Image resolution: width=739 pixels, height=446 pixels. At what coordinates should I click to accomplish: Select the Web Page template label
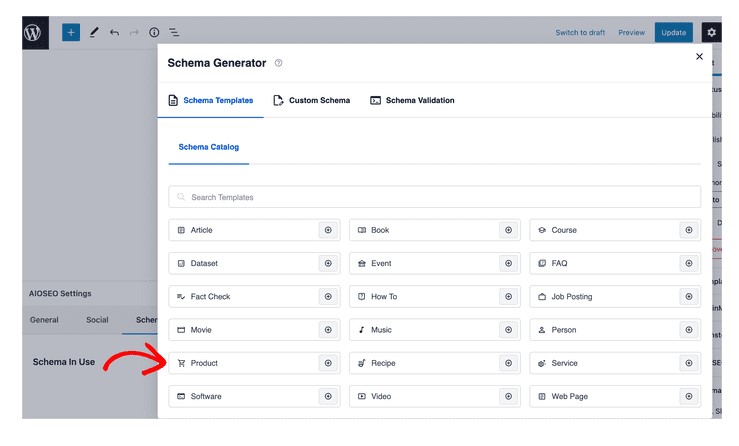(x=570, y=396)
